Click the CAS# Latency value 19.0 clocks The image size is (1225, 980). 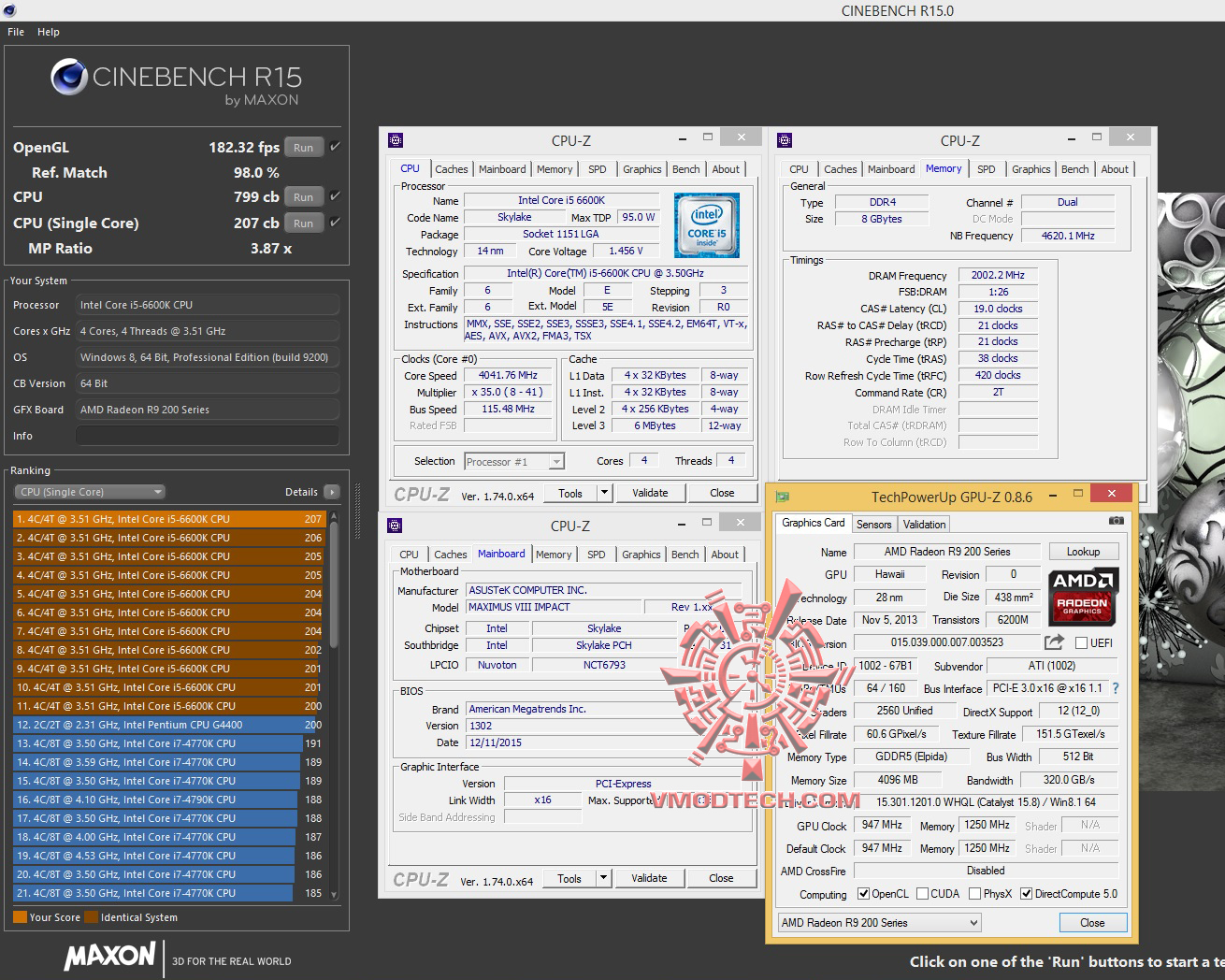[998, 309]
